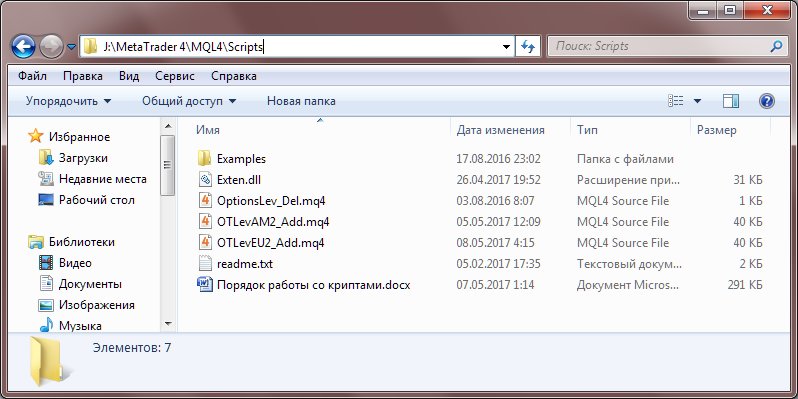Sort by the Тип column header
The image size is (798, 399).
click(587, 130)
